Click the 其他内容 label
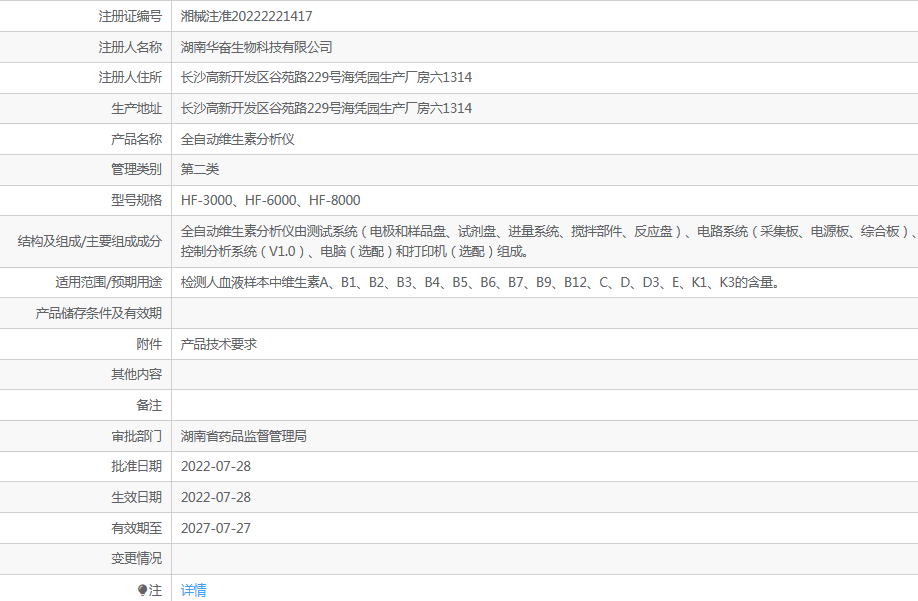 click(x=136, y=375)
